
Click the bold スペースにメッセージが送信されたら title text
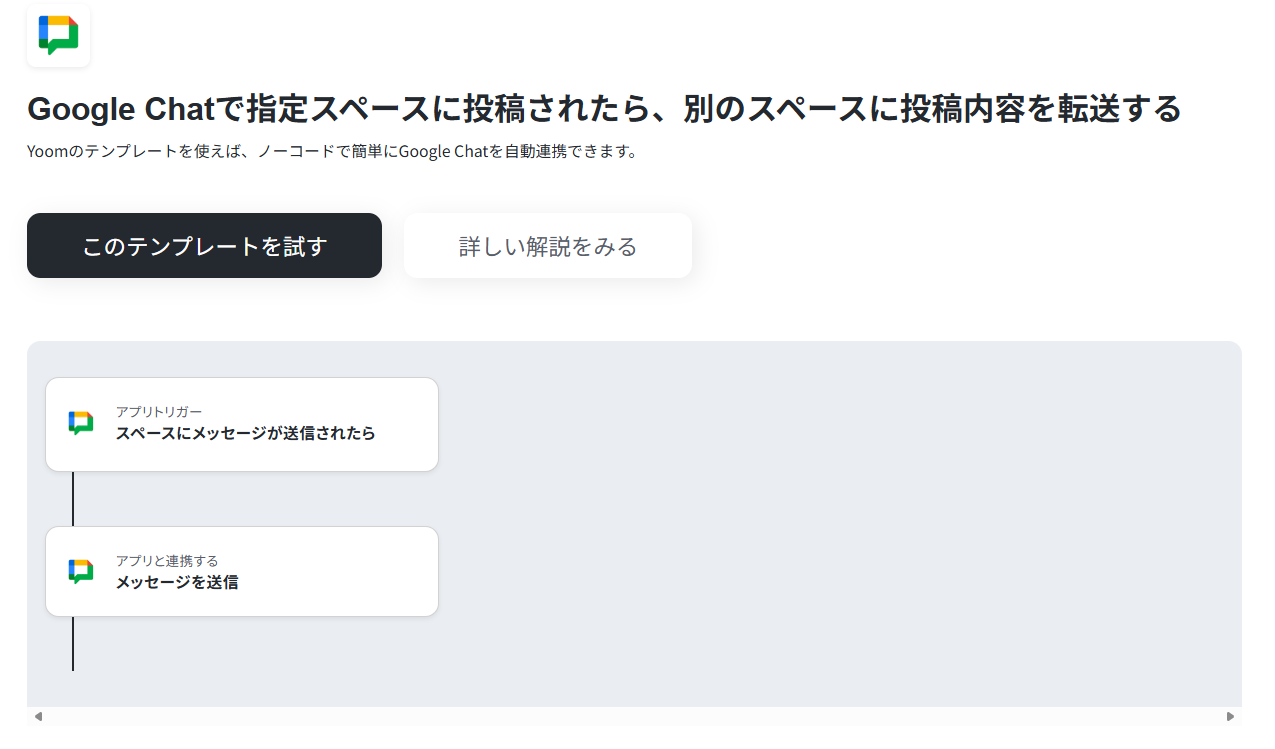click(x=246, y=433)
